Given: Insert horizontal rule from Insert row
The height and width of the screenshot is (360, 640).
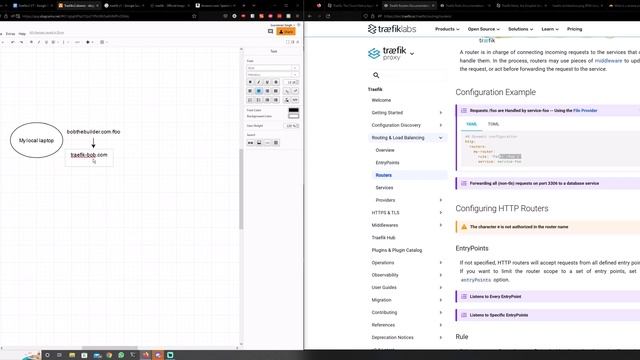Looking at the screenshot, I should click(x=267, y=142).
